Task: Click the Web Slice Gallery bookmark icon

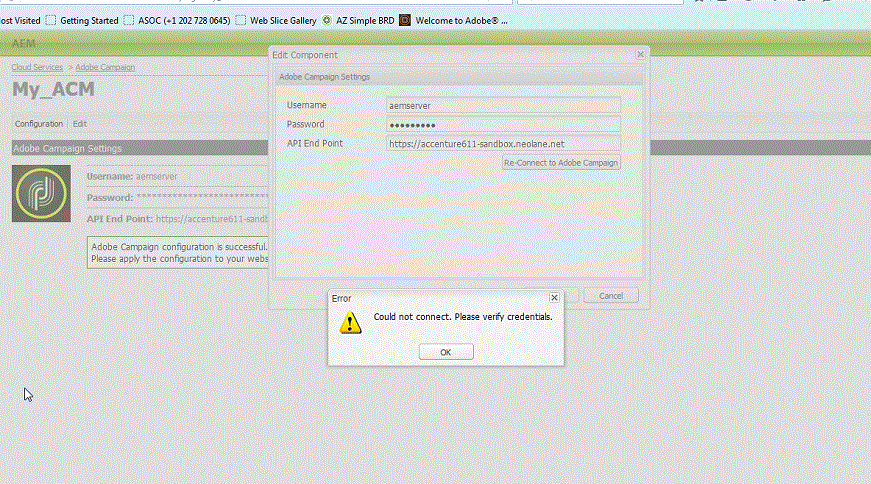Action: 241,21
